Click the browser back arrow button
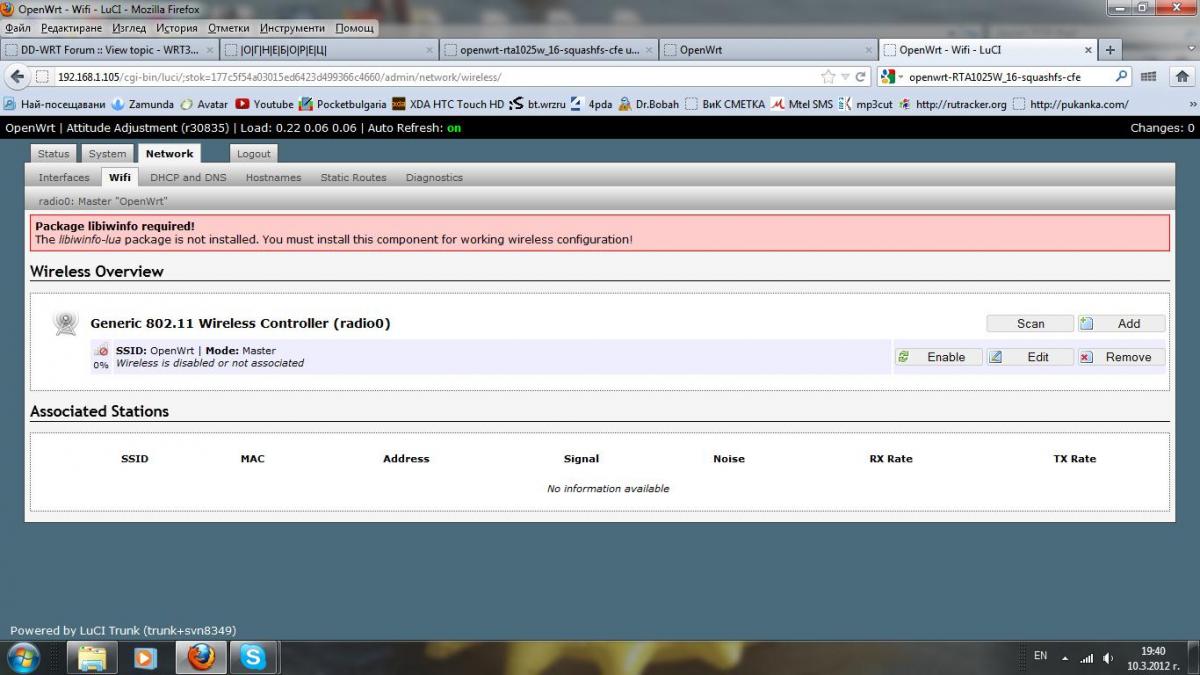Screen dimensions: 1200x675 [x=16, y=77]
